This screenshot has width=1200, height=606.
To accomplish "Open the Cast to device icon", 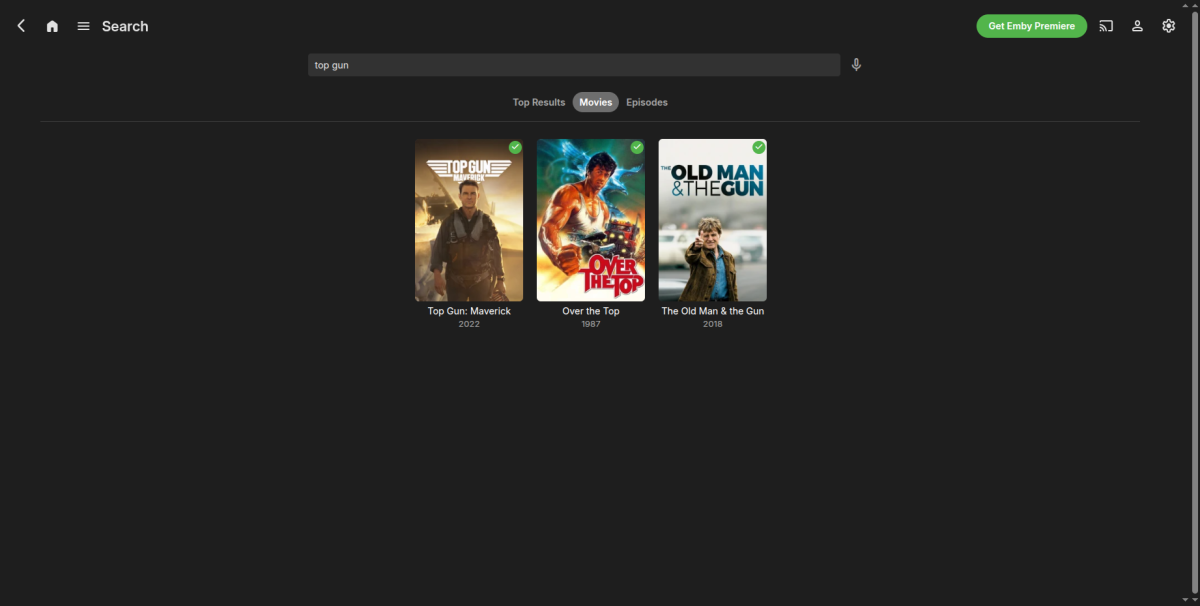I will (1106, 26).
